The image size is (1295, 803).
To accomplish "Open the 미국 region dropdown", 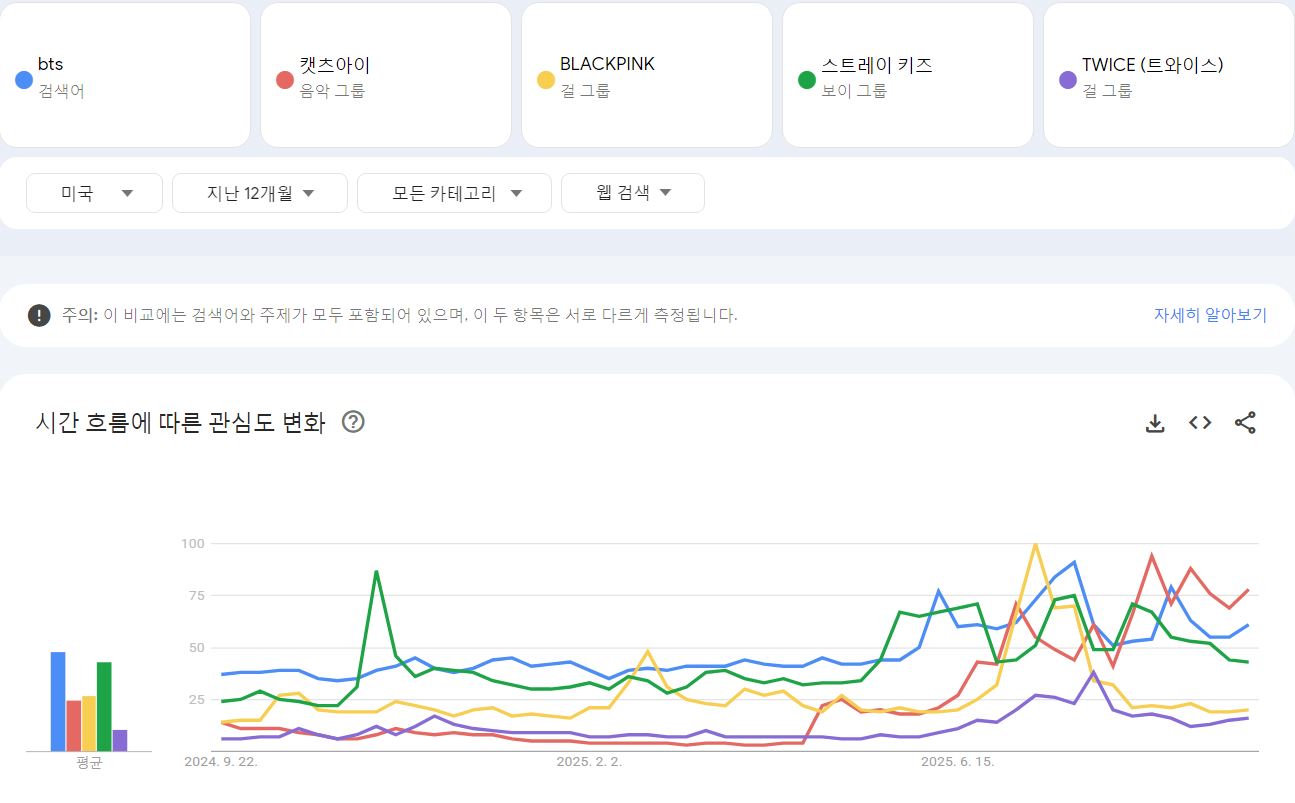I will coord(95,193).
